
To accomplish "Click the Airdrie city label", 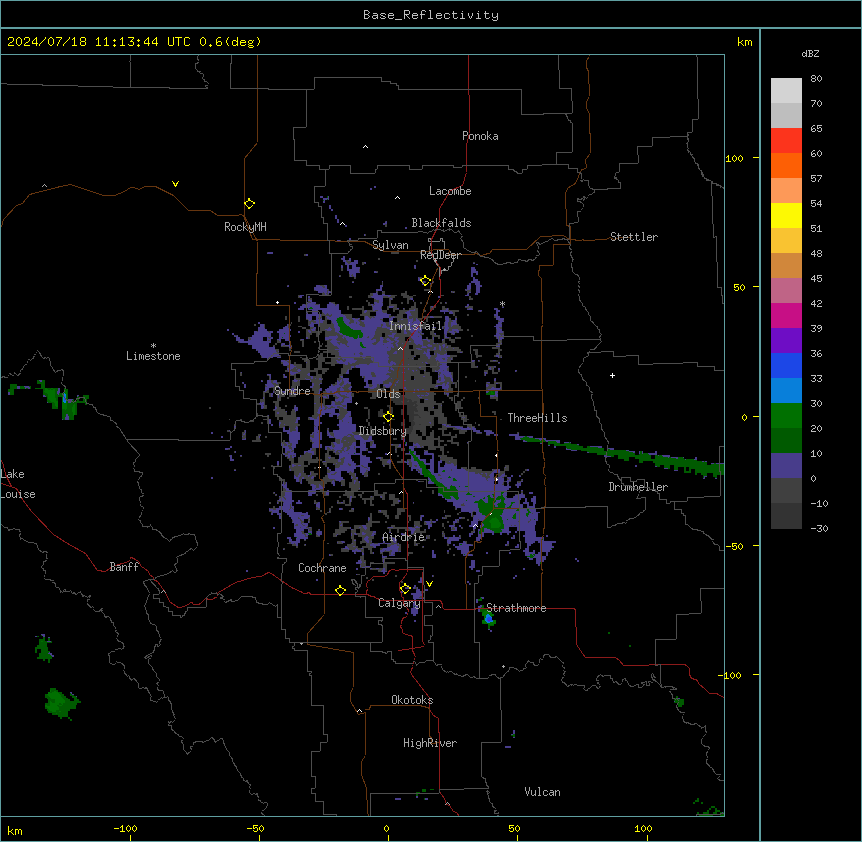I will [404, 537].
